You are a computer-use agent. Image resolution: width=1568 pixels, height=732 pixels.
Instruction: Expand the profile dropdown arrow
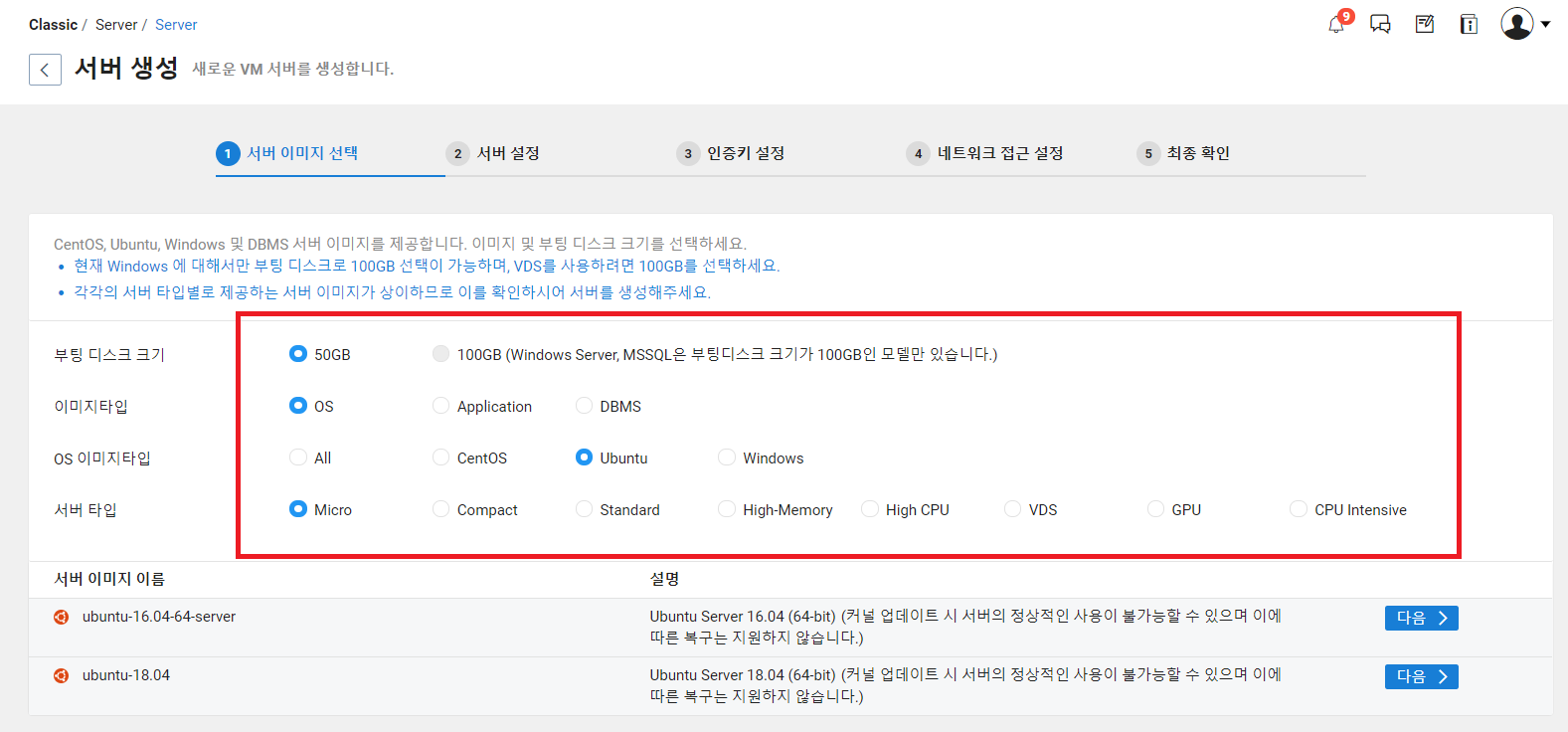click(1545, 25)
